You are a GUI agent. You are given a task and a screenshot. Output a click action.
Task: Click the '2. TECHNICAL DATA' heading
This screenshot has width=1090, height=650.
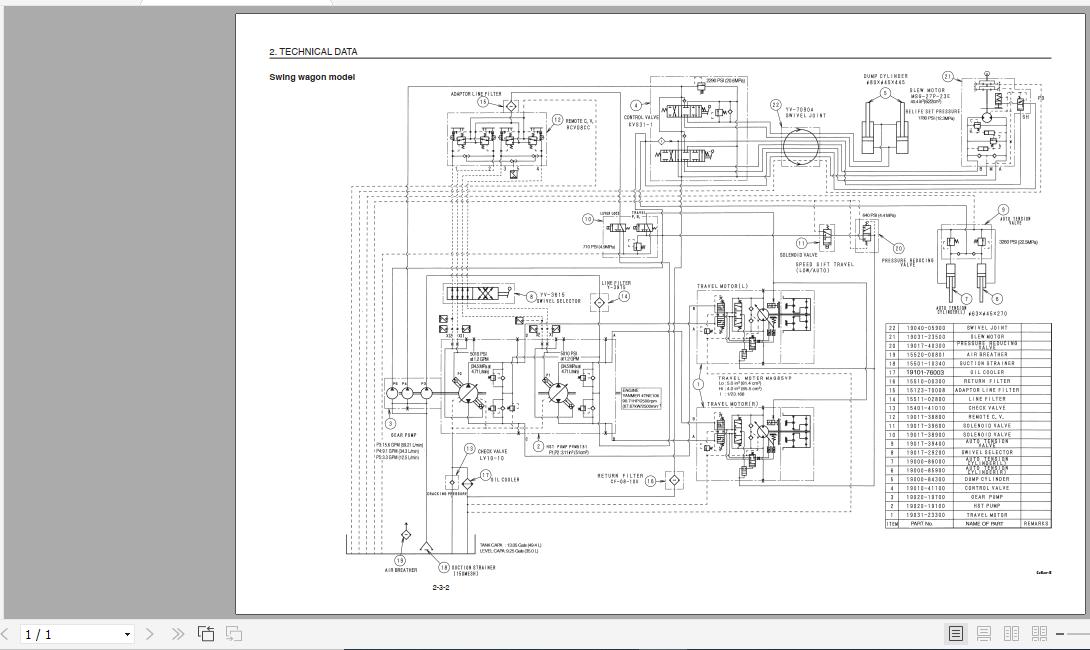pyautogui.click(x=313, y=52)
